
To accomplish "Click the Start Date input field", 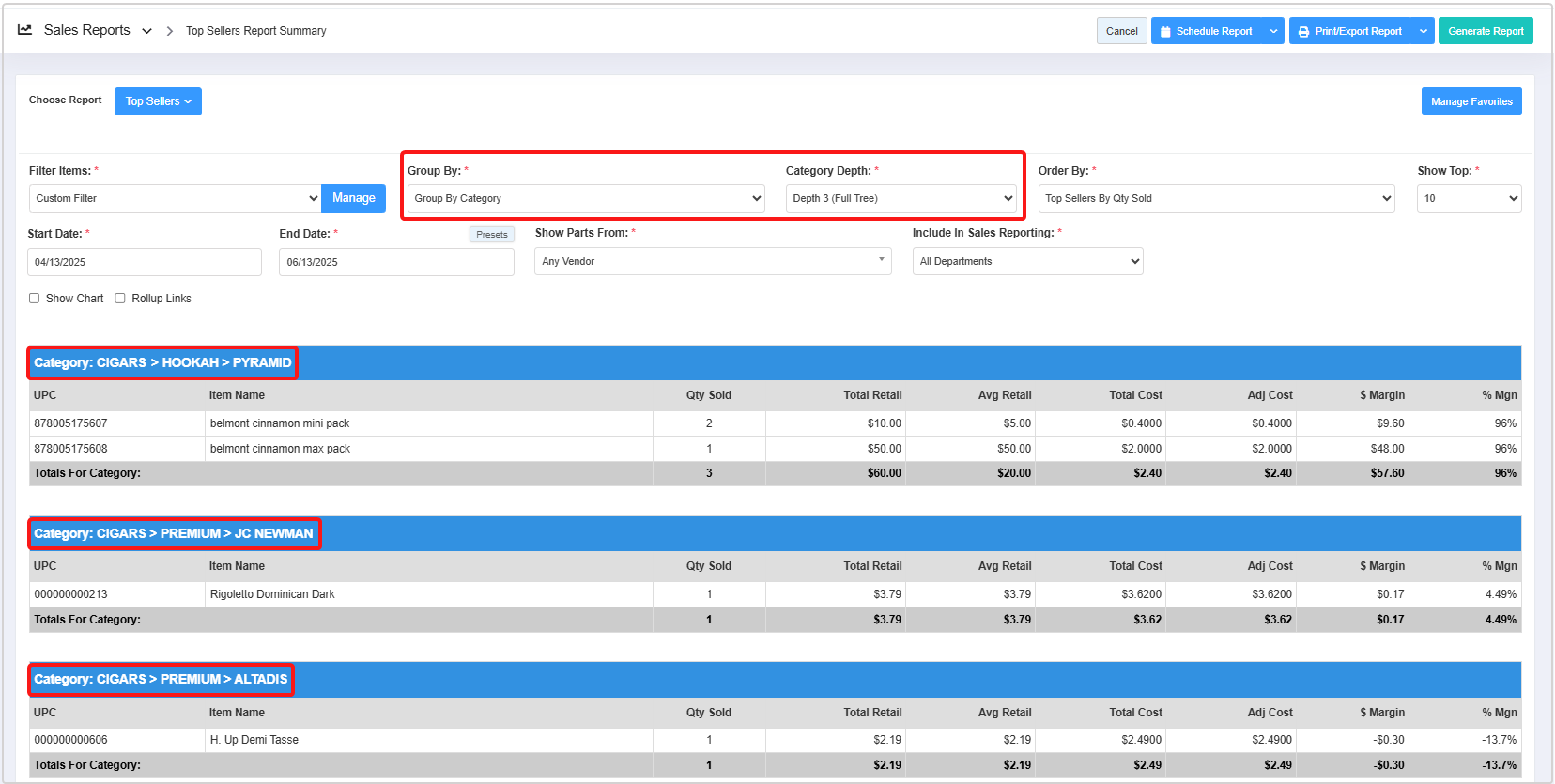I will (145, 262).
